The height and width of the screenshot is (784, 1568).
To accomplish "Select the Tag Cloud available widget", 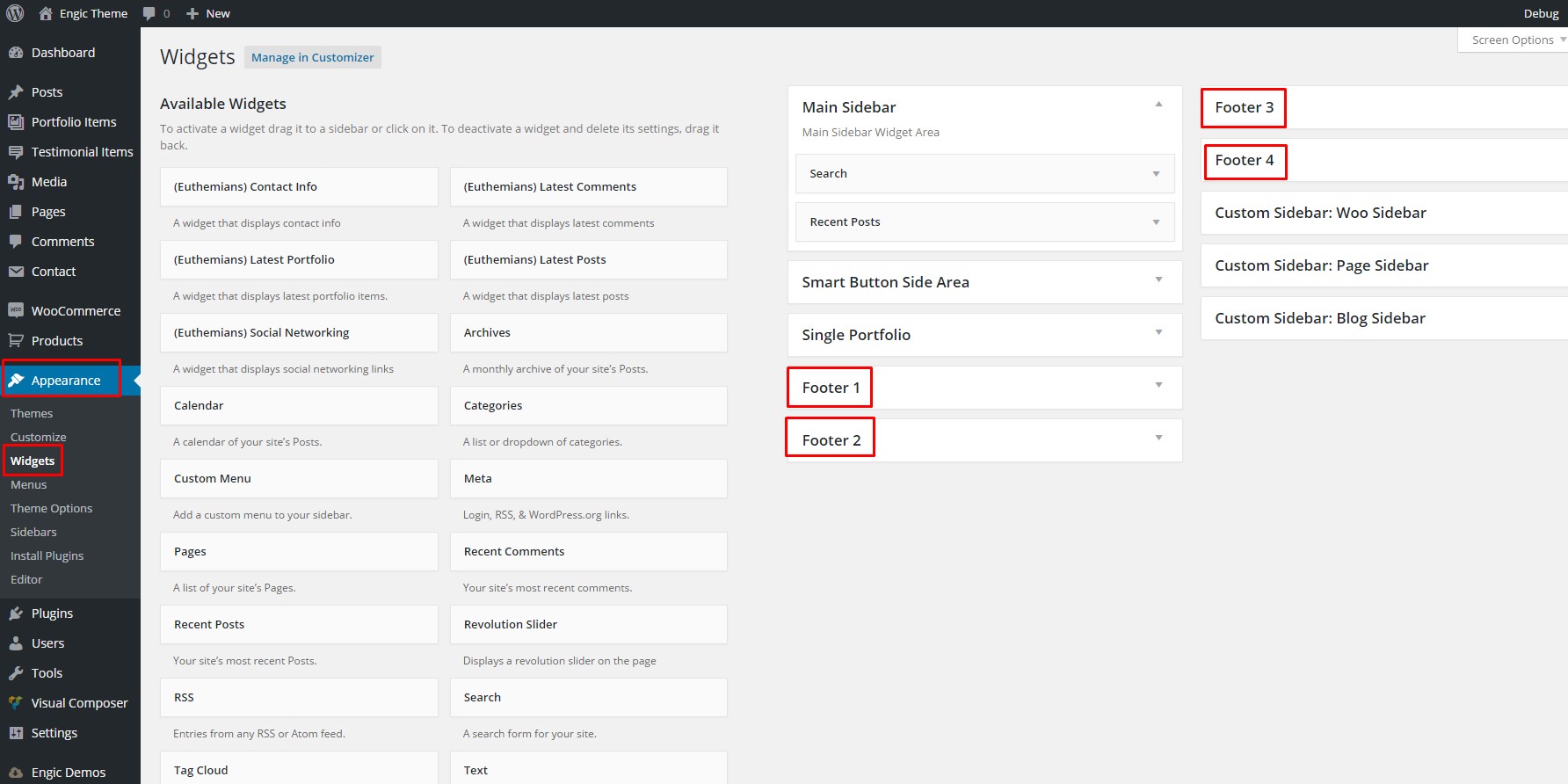I will click(x=299, y=768).
